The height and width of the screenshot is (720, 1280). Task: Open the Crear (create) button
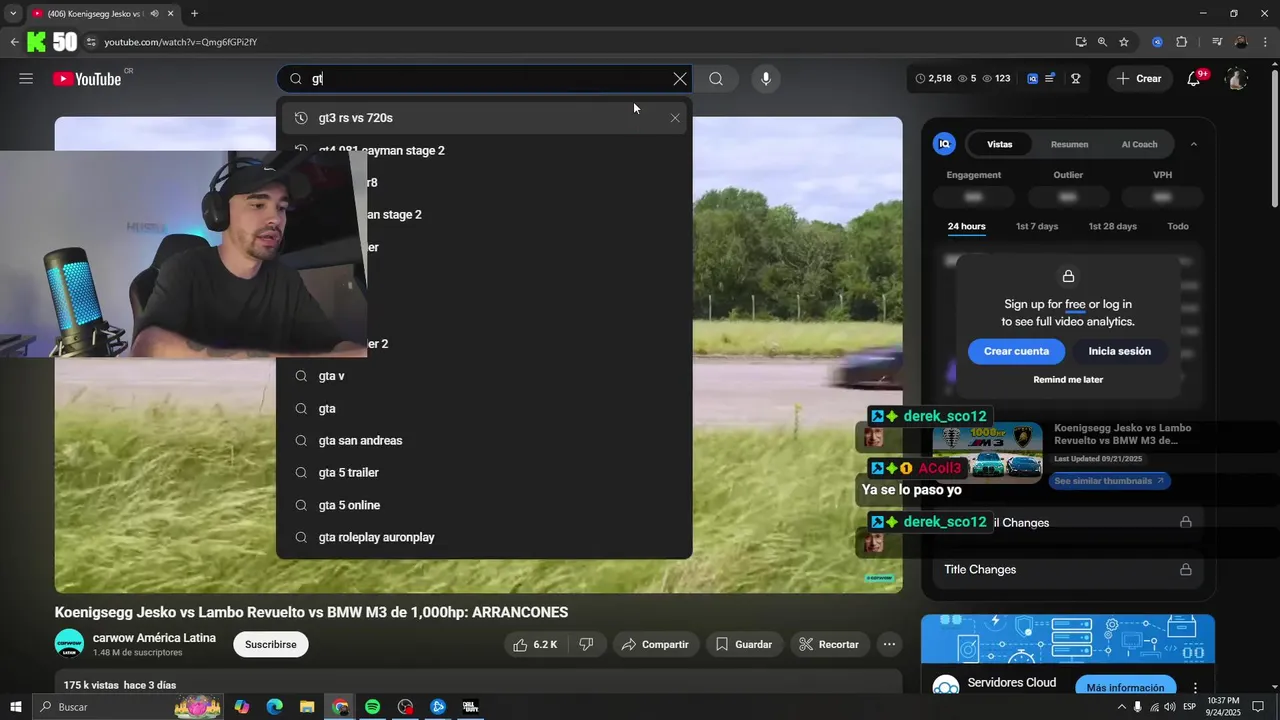pos(1140,79)
